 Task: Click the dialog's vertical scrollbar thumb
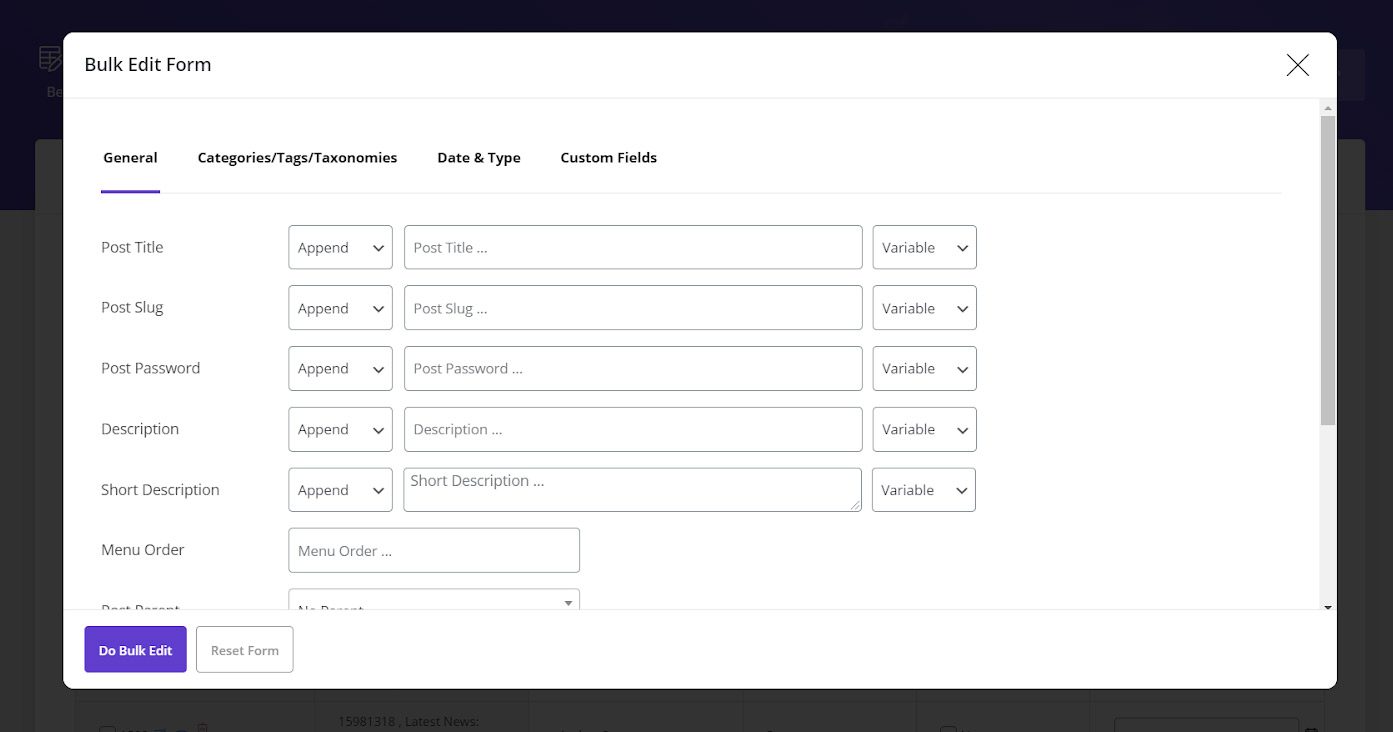1327,270
